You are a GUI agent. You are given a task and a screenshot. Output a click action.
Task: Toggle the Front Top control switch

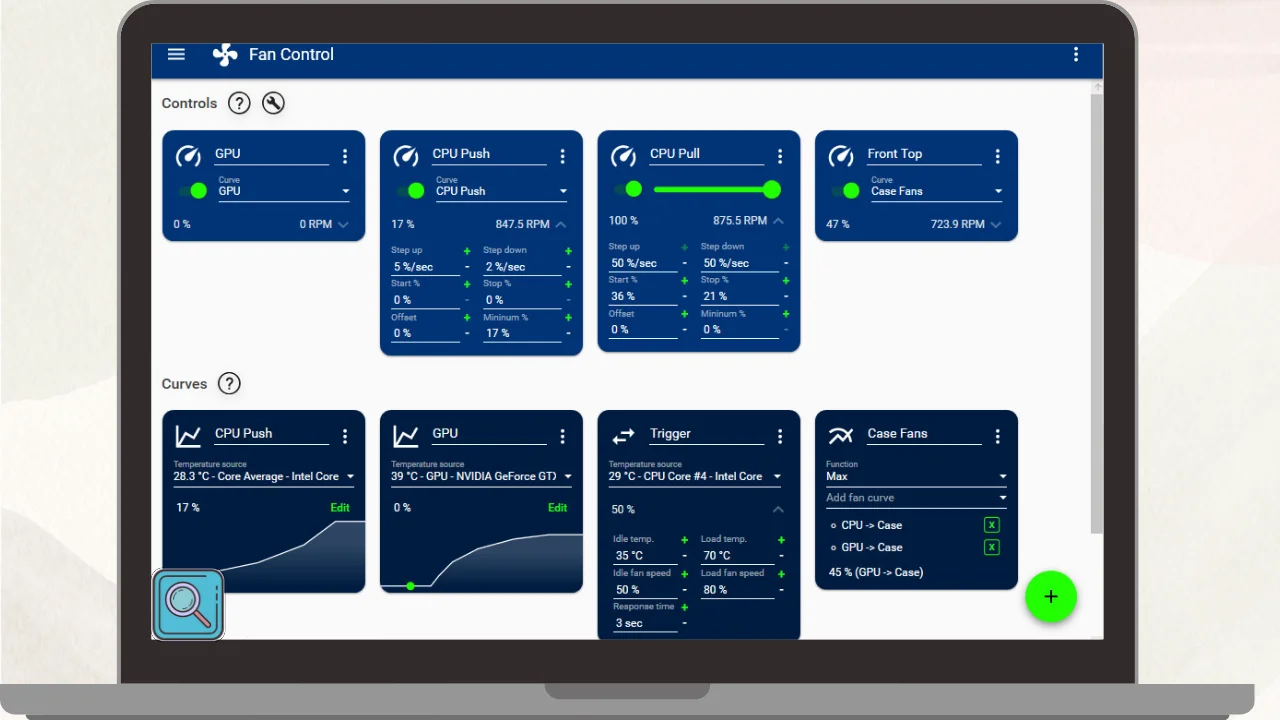point(846,191)
